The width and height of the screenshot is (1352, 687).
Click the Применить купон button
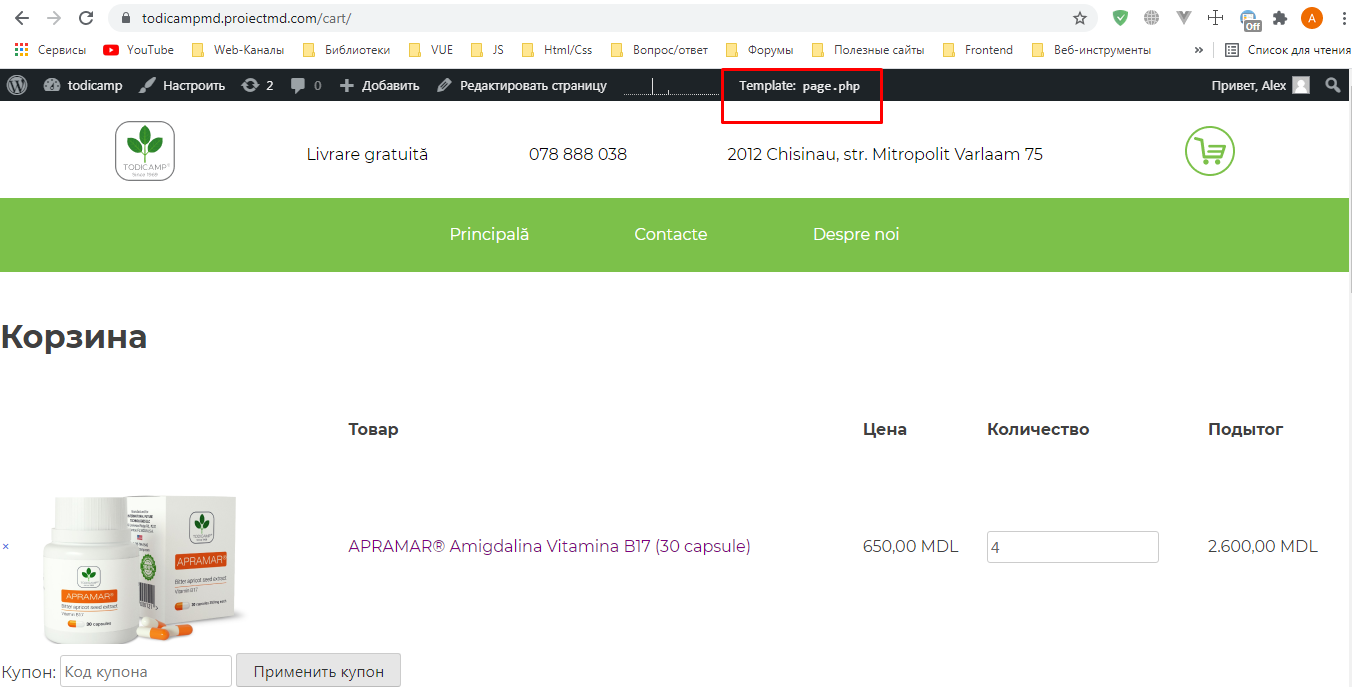(x=318, y=671)
